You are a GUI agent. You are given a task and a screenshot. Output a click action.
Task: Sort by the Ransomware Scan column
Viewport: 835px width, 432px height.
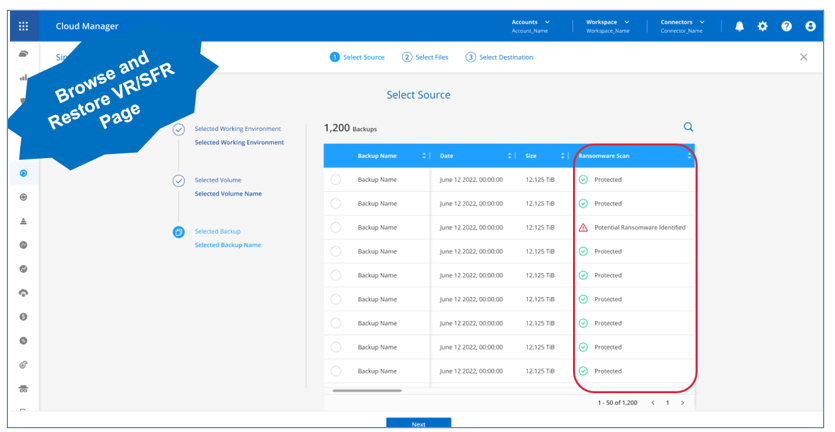click(688, 156)
